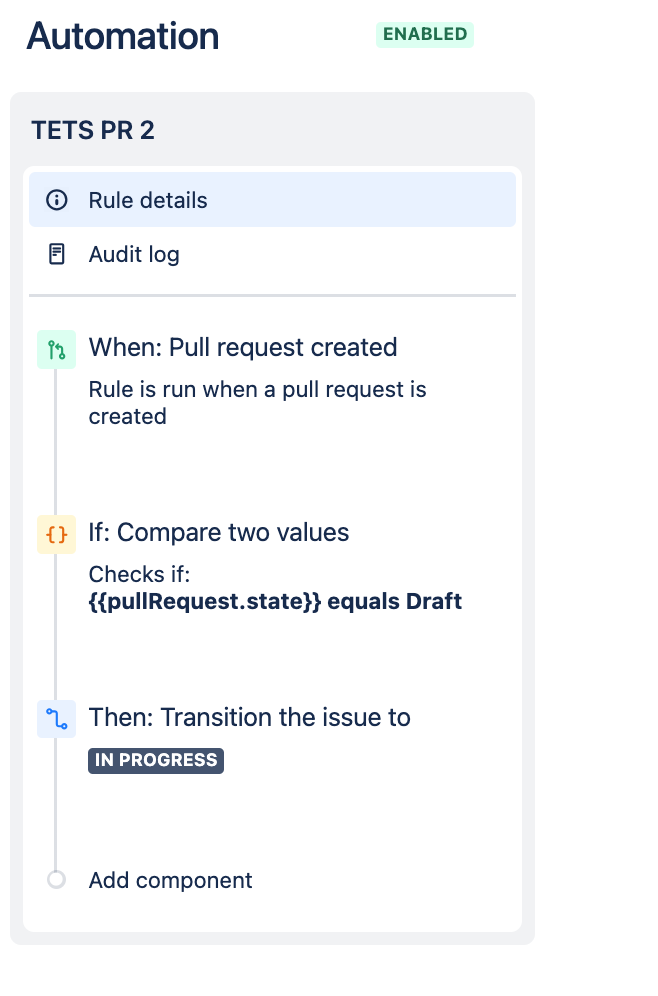Open the Transition the issue action
The width and height of the screenshot is (658, 996).
pos(250,717)
